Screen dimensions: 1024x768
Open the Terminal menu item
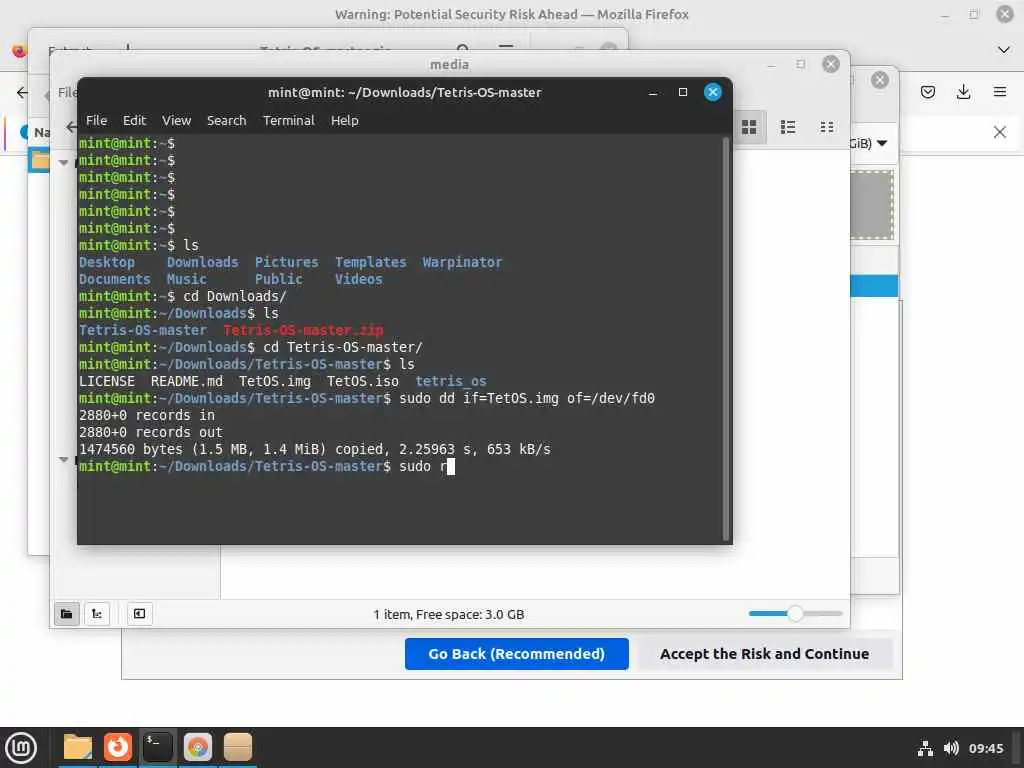tap(289, 120)
